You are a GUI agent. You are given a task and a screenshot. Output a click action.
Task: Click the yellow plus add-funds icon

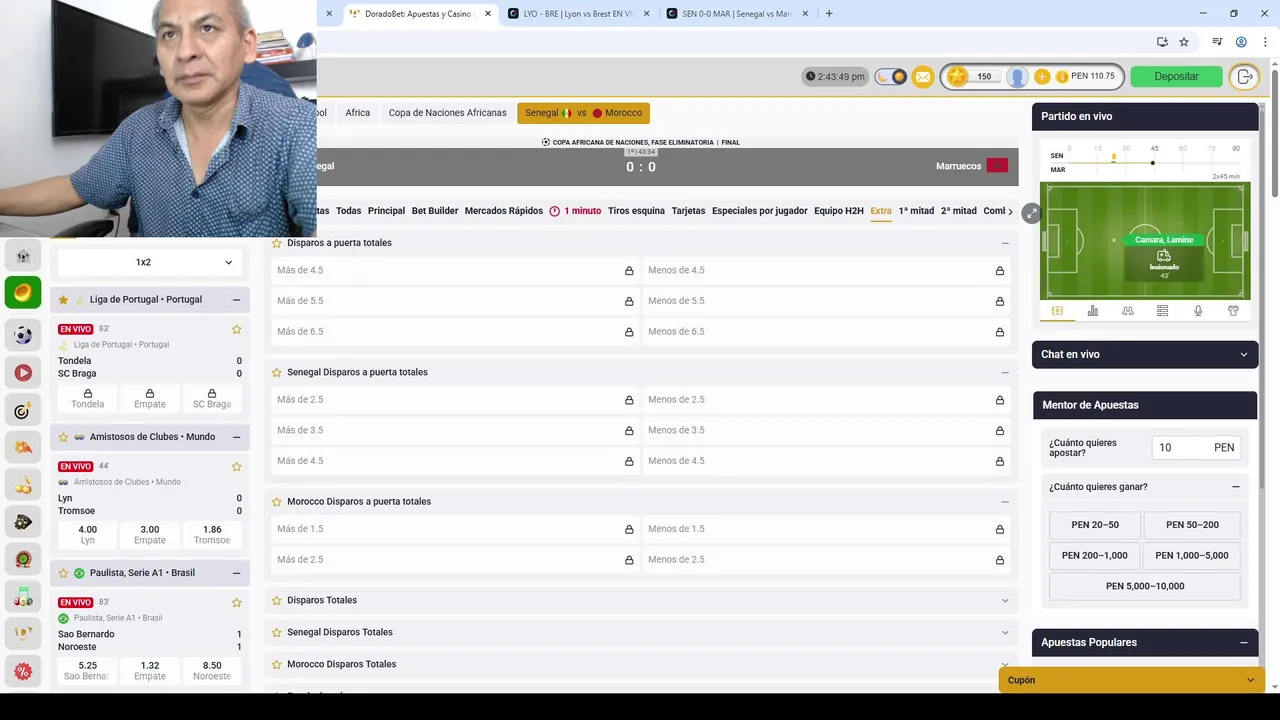[x=1042, y=77]
